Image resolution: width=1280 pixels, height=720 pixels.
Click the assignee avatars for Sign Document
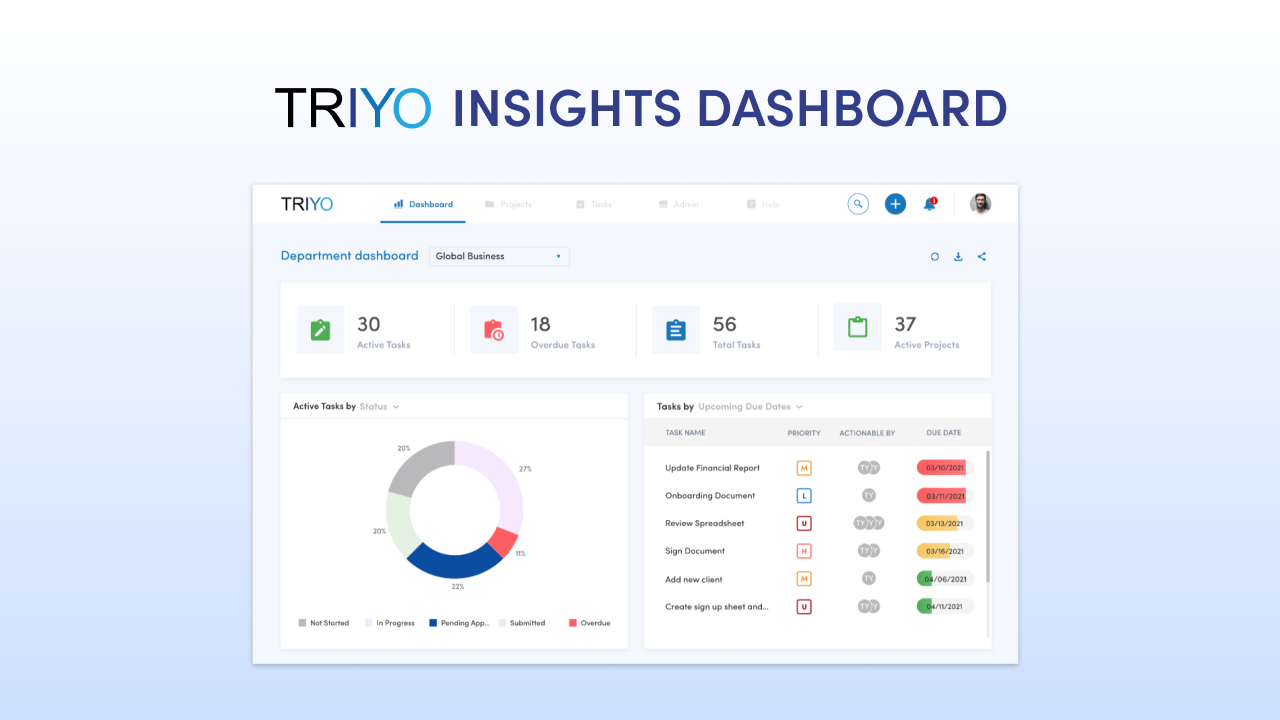(x=869, y=550)
